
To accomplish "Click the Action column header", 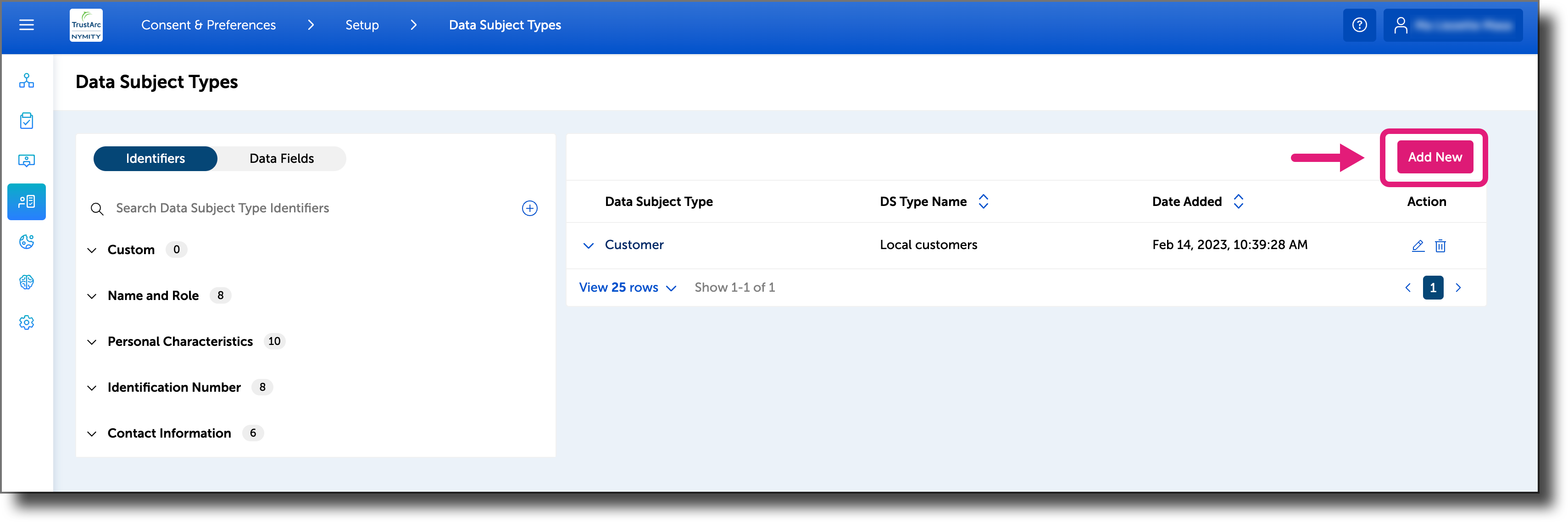I will (1426, 201).
